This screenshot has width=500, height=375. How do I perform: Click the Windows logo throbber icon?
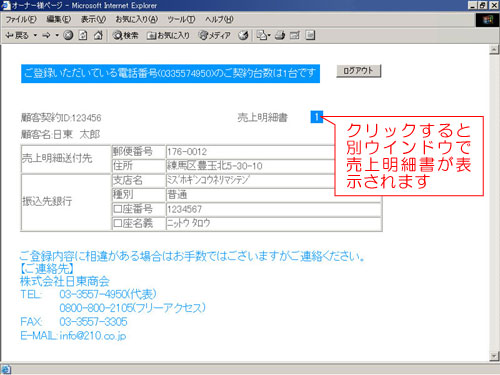[x=488, y=20]
